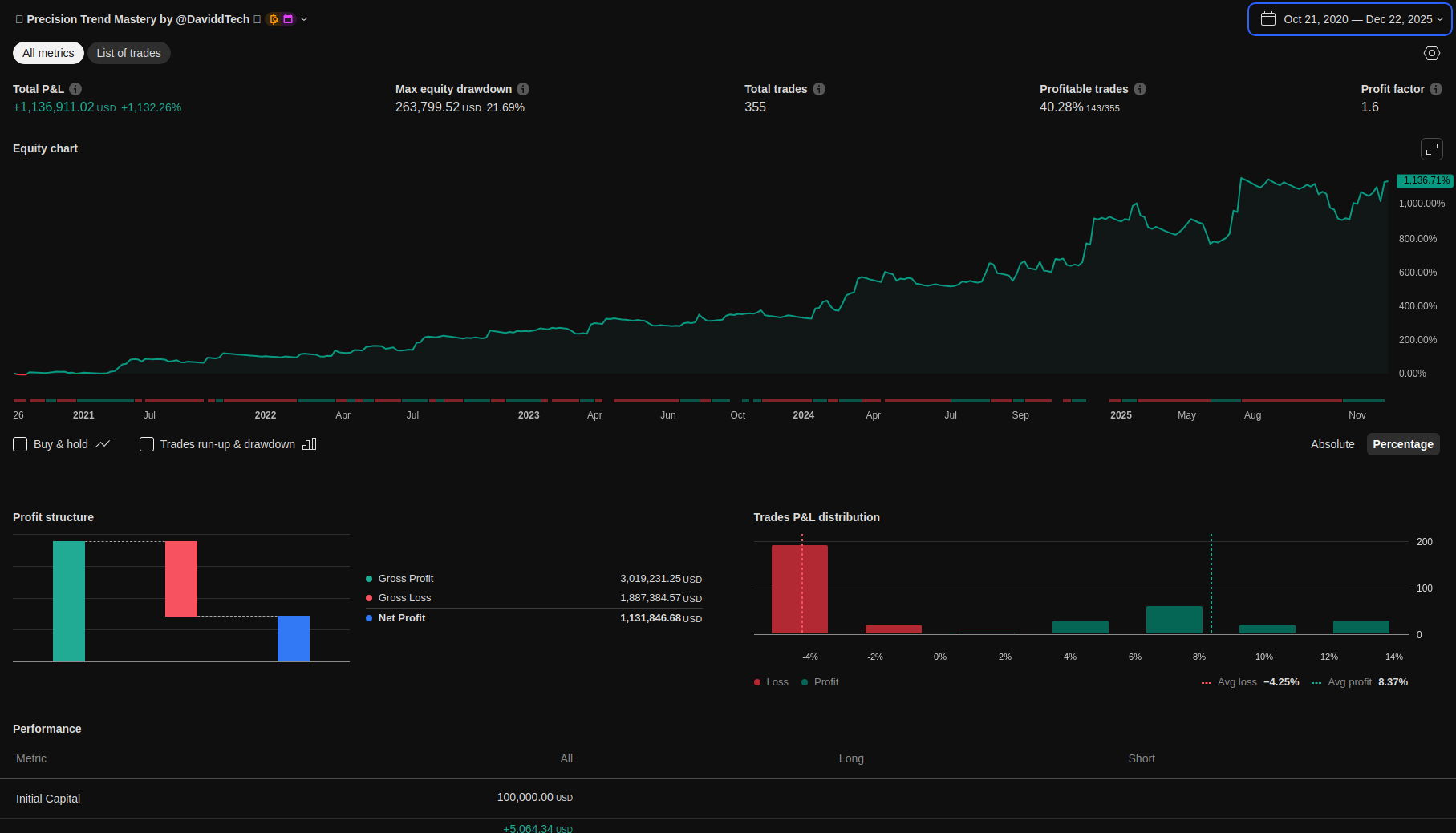The image size is (1456, 833).
Task: Click the tallest red loss distribution bar
Action: [x=799, y=589]
